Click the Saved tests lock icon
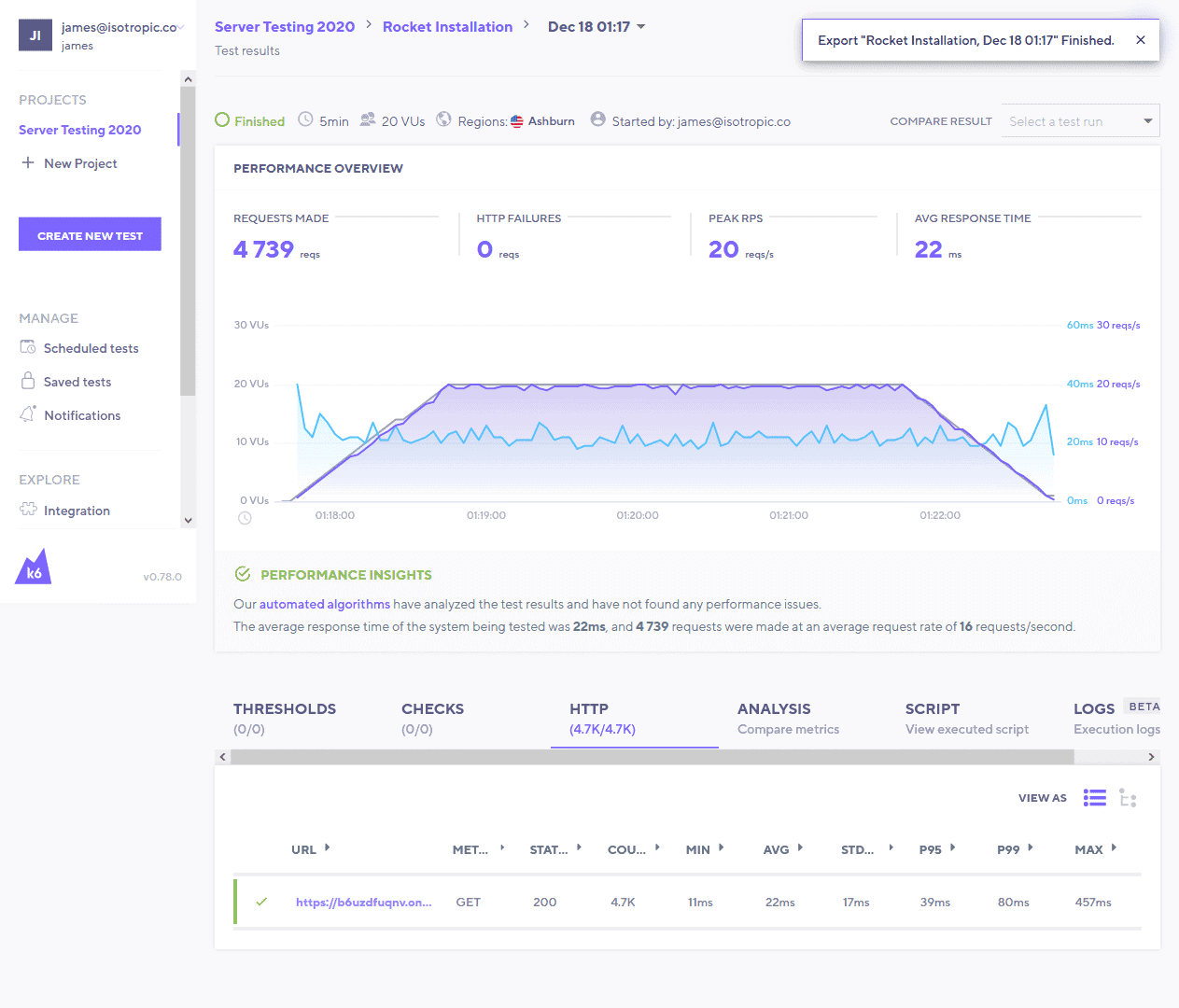This screenshot has height=1008, width=1179. point(28,381)
